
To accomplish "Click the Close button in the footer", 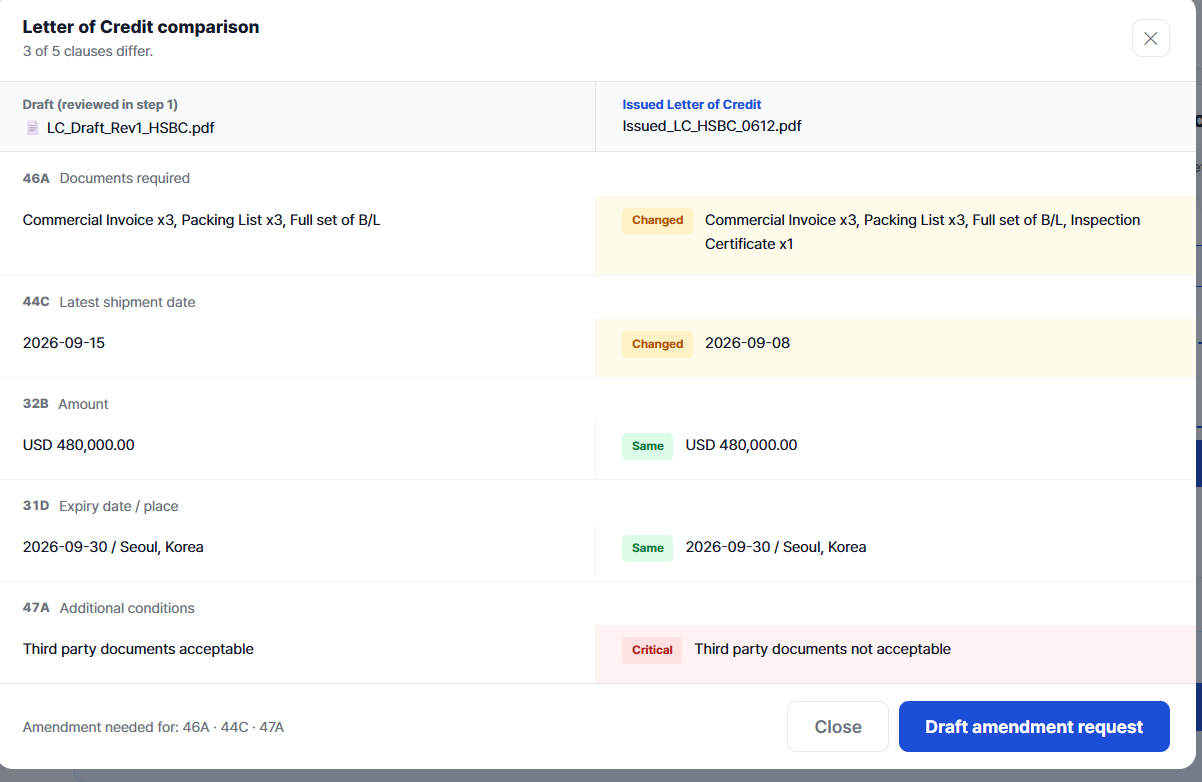I will click(x=838, y=726).
